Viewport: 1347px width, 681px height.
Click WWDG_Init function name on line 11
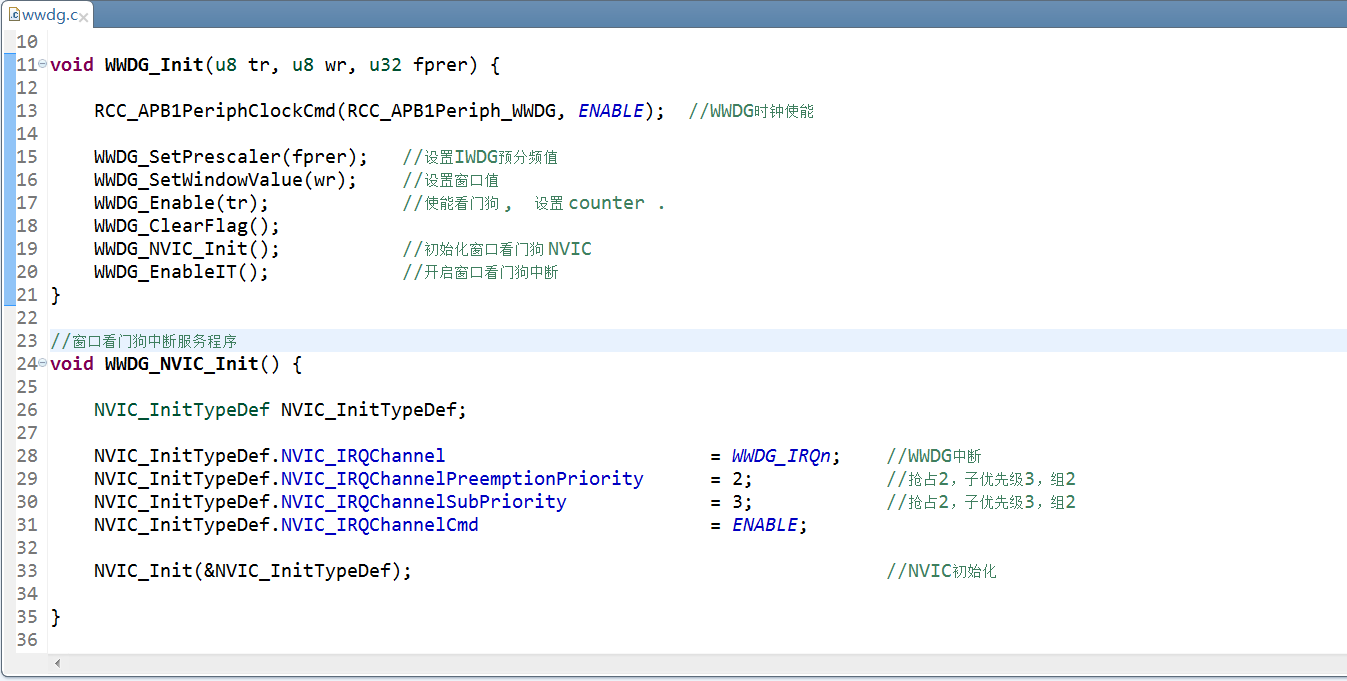(x=154, y=65)
